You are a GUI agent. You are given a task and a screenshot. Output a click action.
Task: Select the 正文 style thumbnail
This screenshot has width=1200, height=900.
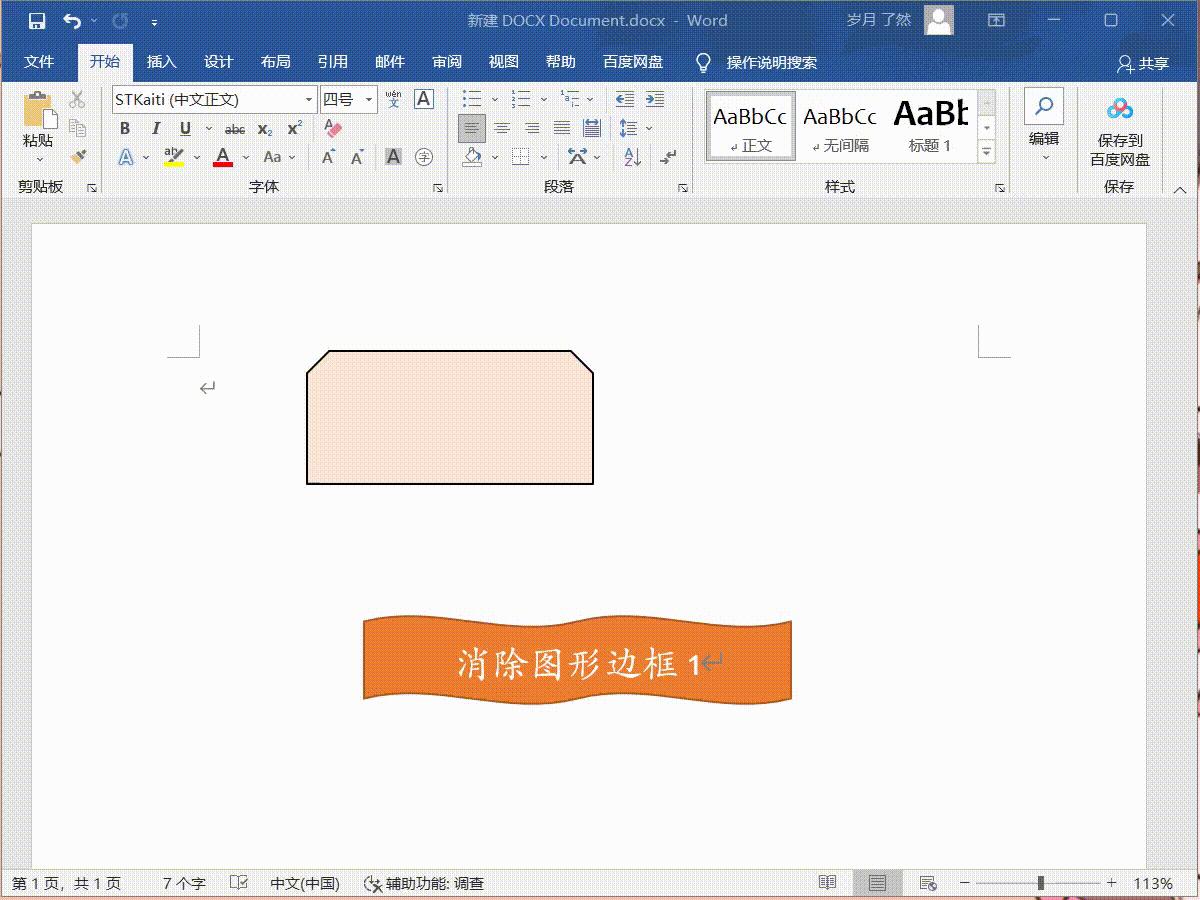(750, 124)
